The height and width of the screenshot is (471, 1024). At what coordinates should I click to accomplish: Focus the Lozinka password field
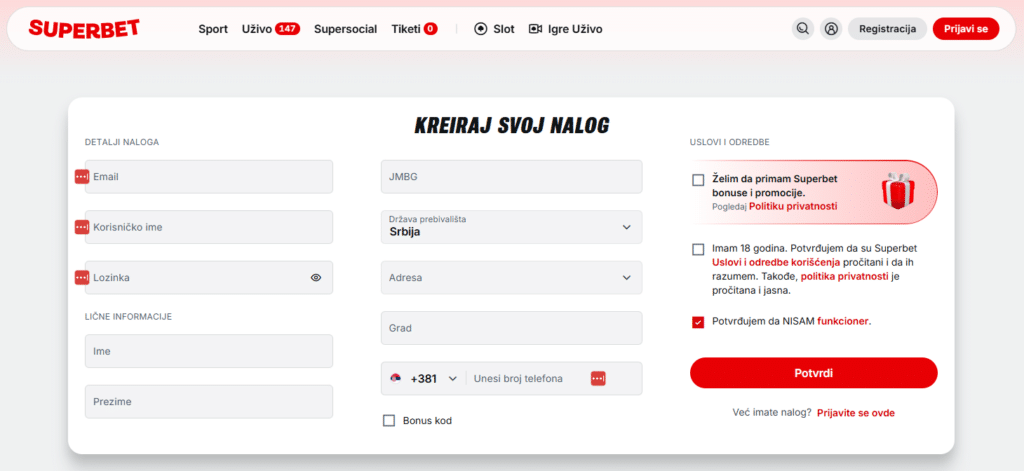point(209,278)
